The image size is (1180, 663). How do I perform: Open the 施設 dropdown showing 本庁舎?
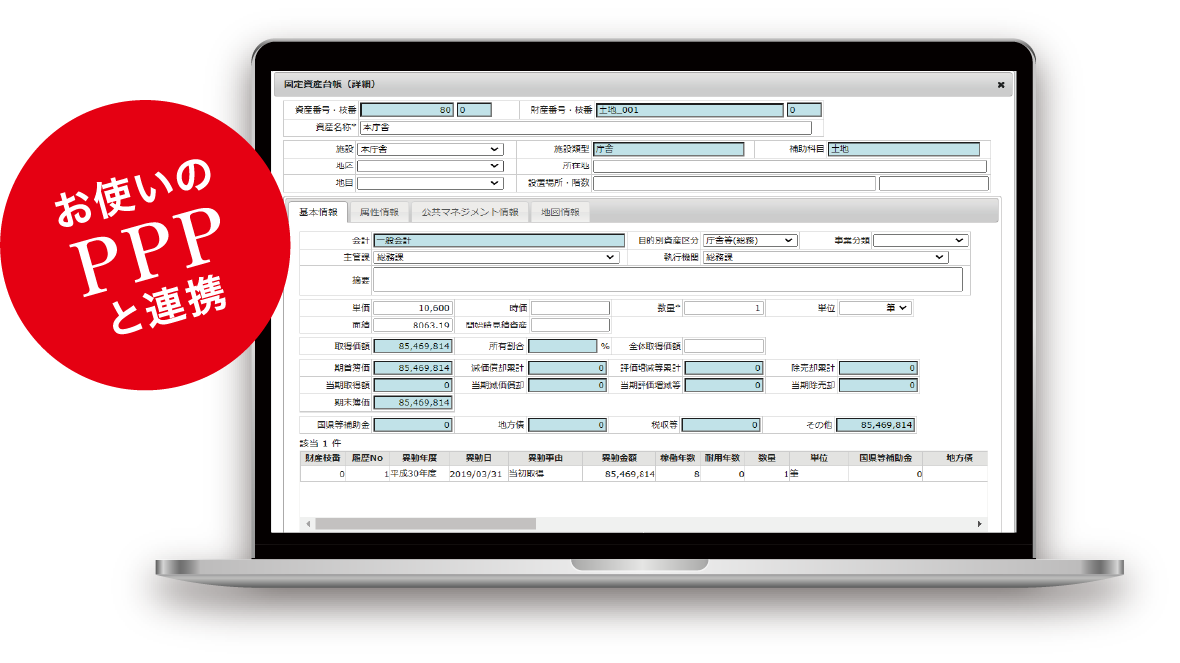tap(430, 149)
